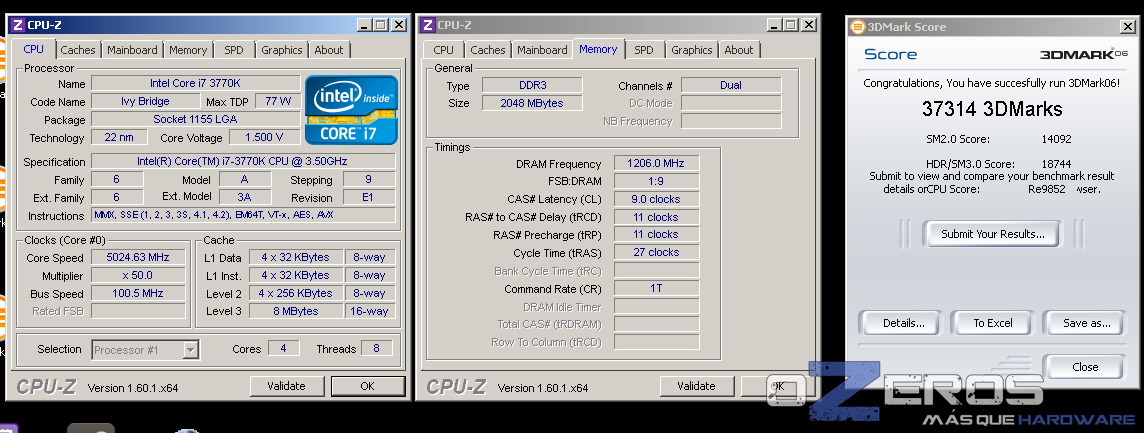Close the left CPU-Z window

pos(399,25)
